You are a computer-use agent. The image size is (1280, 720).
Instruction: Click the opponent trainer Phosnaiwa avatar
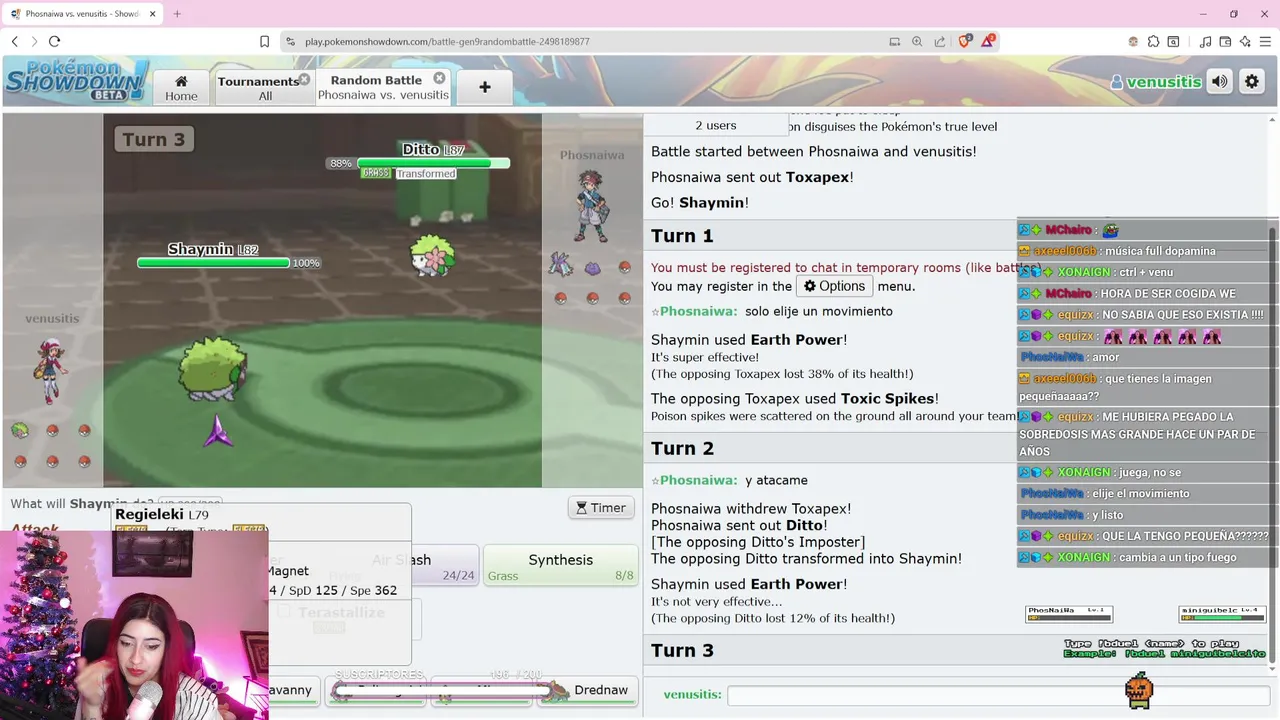tap(591, 206)
